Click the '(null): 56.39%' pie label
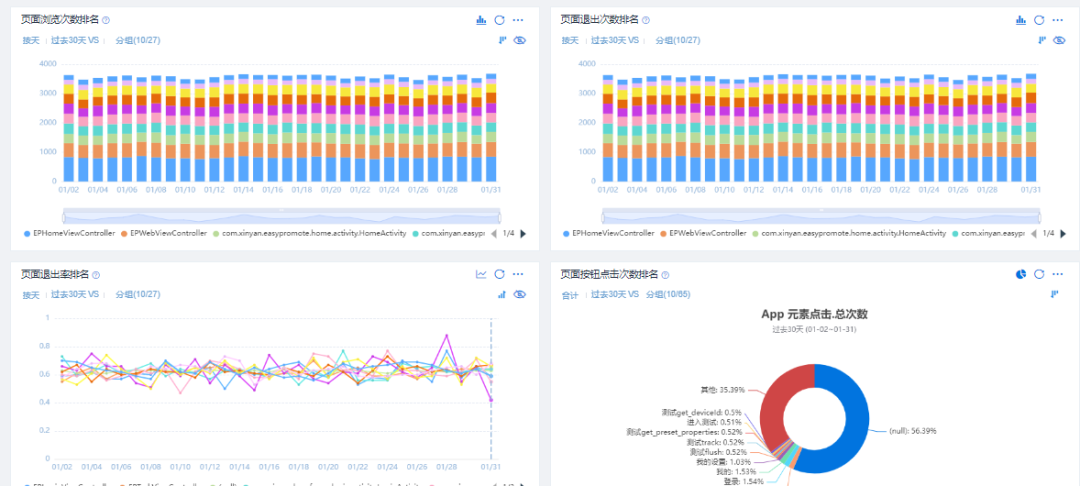 (x=913, y=431)
